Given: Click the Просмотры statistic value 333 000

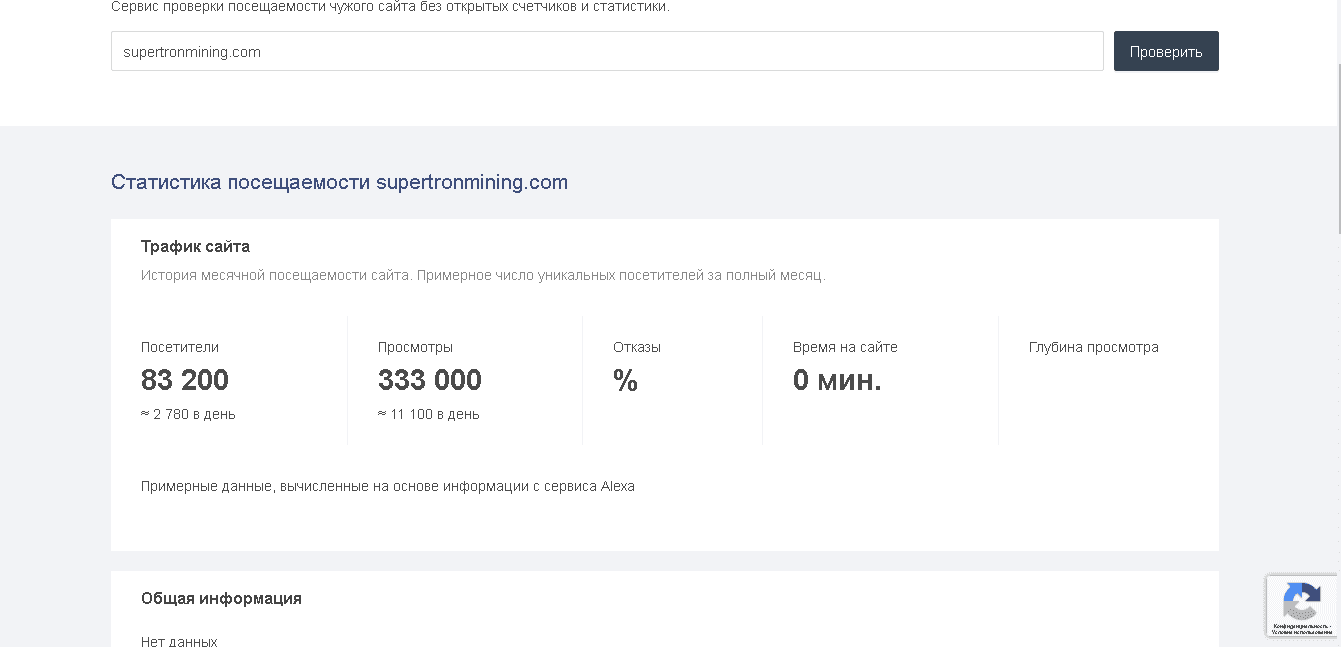Looking at the screenshot, I should tap(429, 380).
